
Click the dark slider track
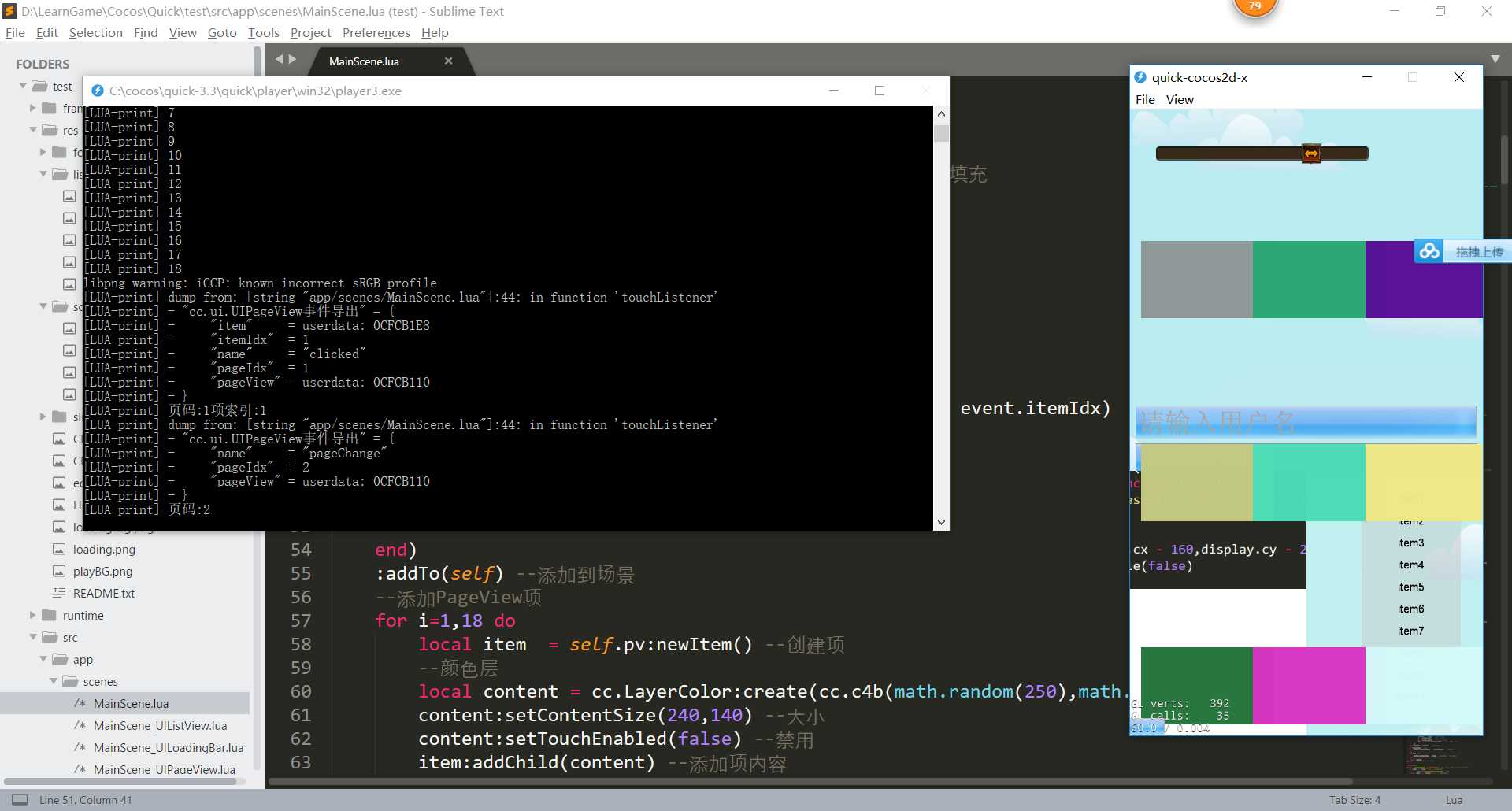point(1262,154)
